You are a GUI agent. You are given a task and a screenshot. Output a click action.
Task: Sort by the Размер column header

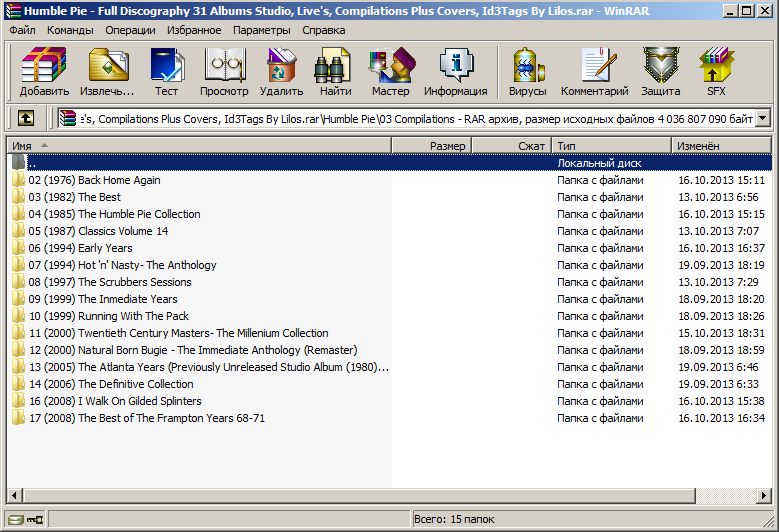pyautogui.click(x=431, y=146)
